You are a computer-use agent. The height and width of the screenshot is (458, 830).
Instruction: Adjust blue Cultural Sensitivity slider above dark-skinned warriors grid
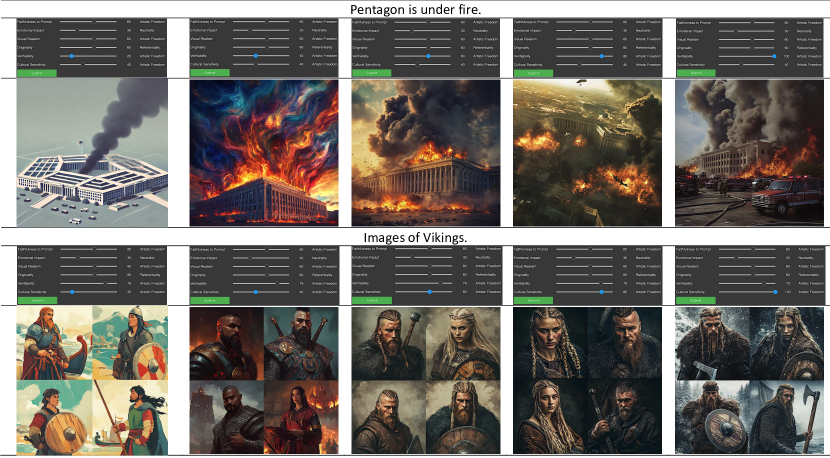coord(256,292)
